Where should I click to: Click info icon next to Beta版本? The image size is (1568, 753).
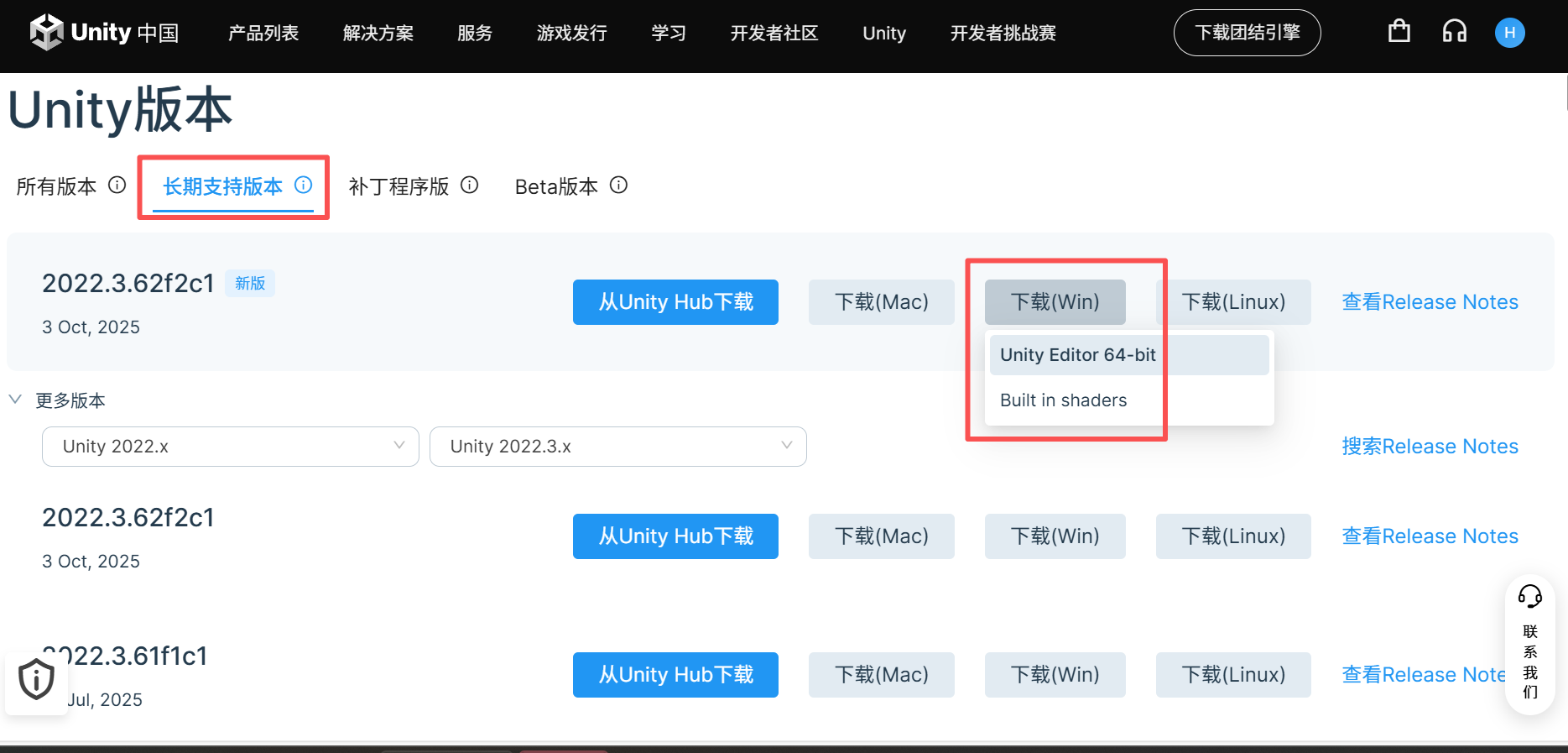coord(618,185)
